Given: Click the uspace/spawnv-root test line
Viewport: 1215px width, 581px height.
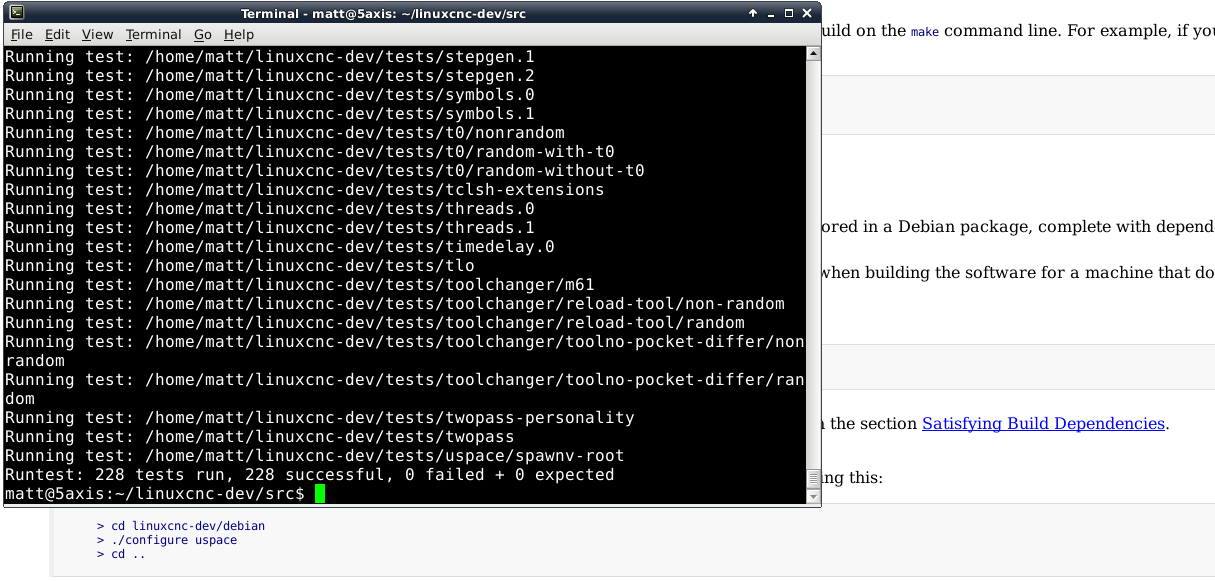Looking at the screenshot, I should 315,455.
